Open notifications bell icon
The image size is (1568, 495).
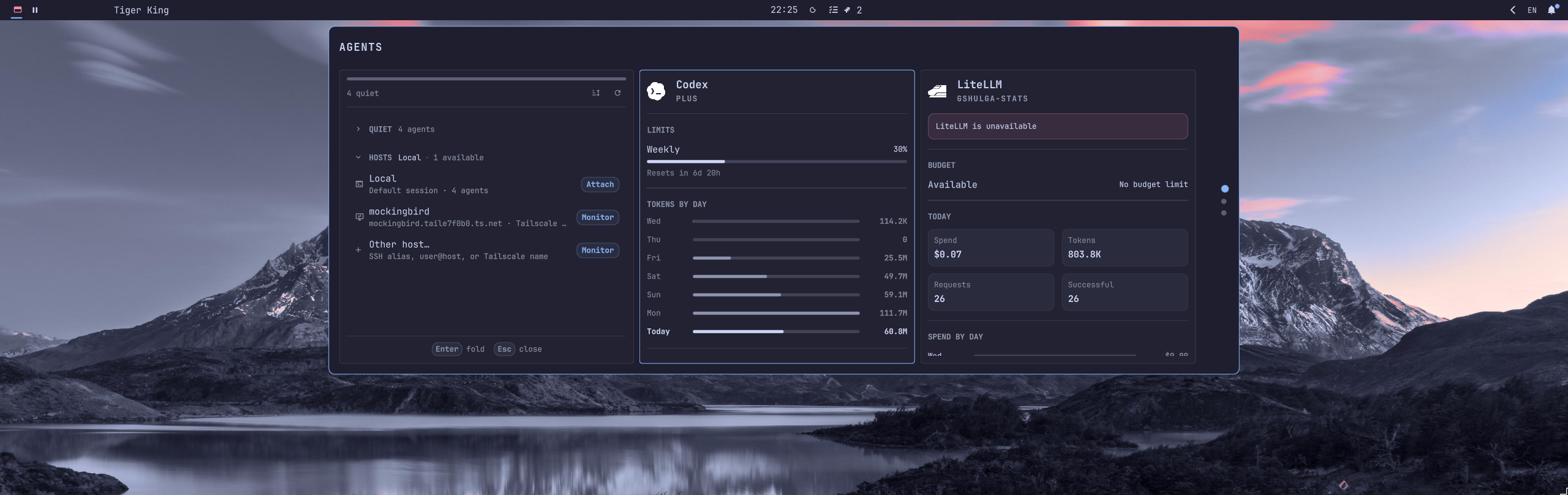click(x=1552, y=10)
